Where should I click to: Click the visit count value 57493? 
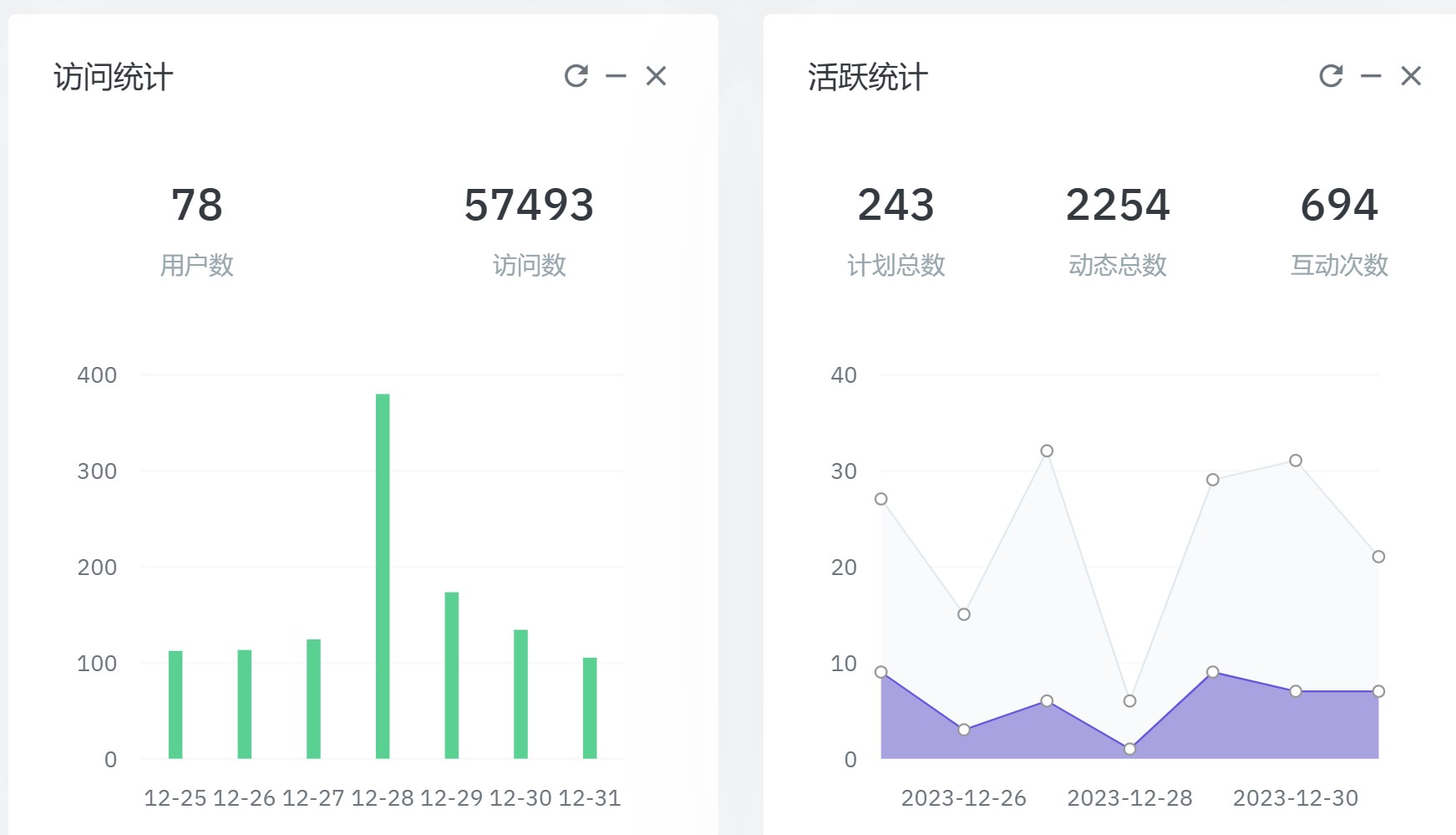tap(529, 205)
